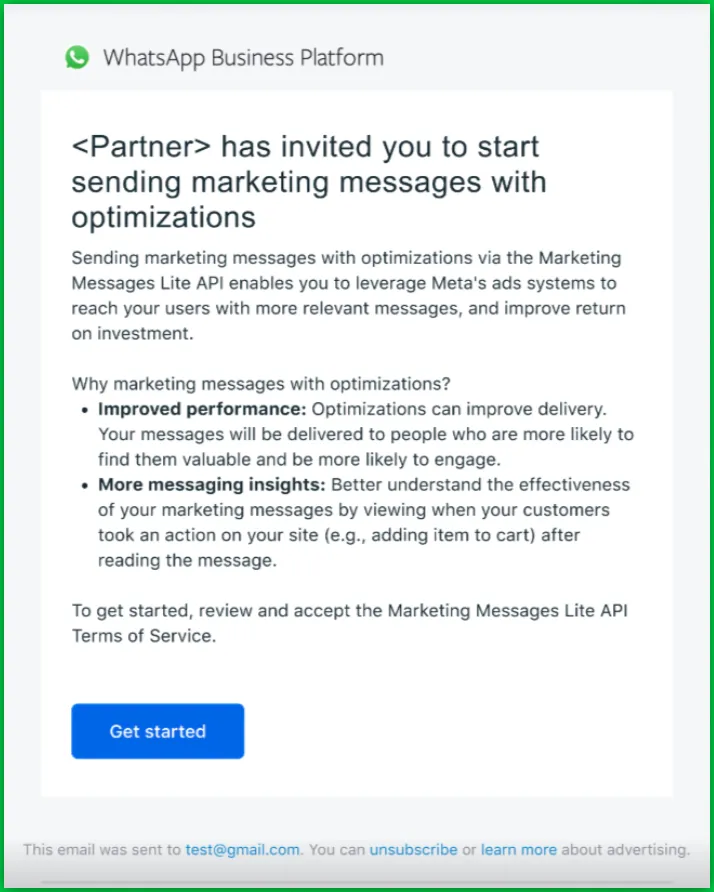The image size is (714, 892).
Task: Click the bold 'More messaging insights:' label
Action: 212,485
